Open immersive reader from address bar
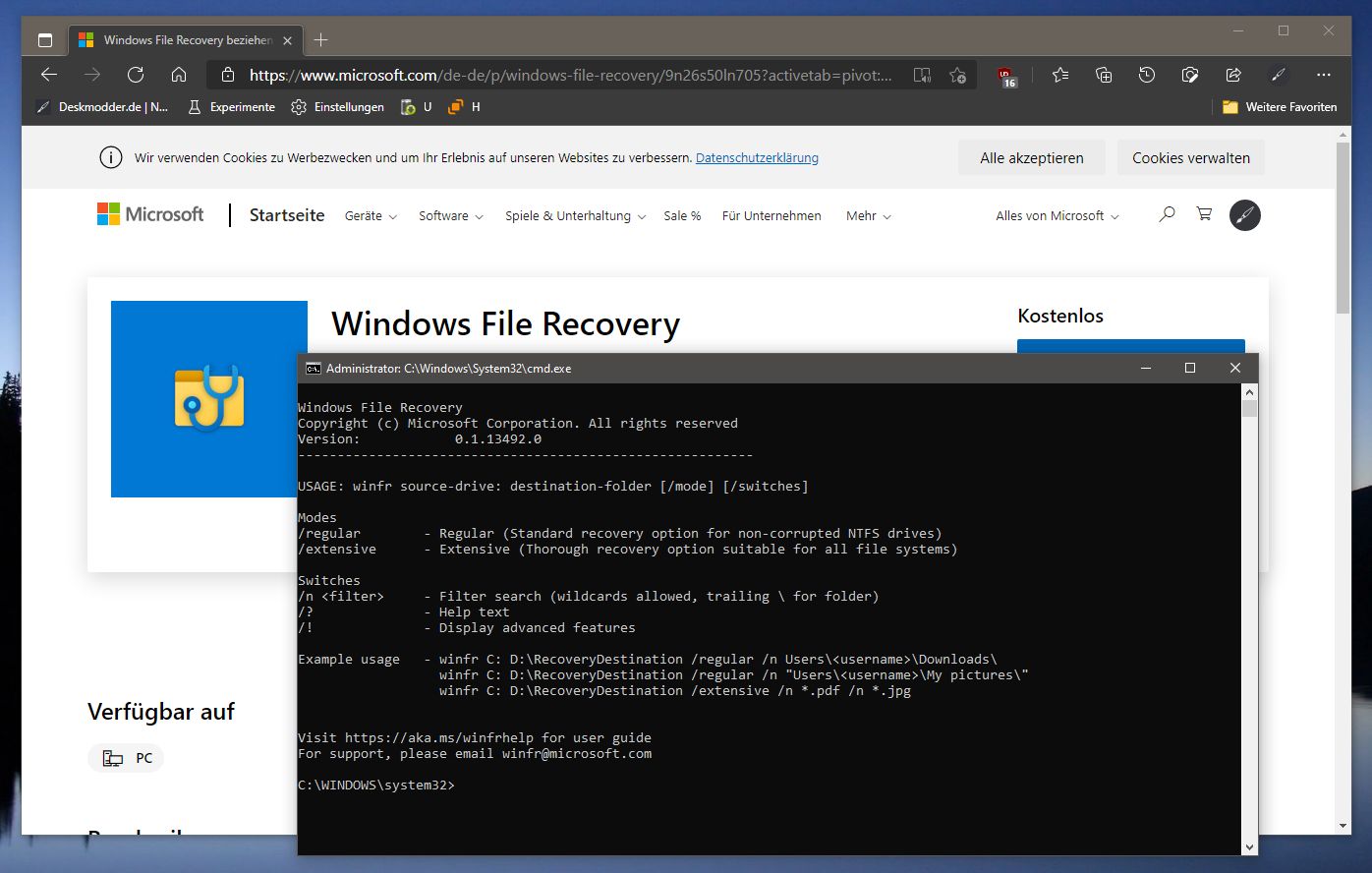This screenshot has height=873, width=1372. tap(922, 75)
